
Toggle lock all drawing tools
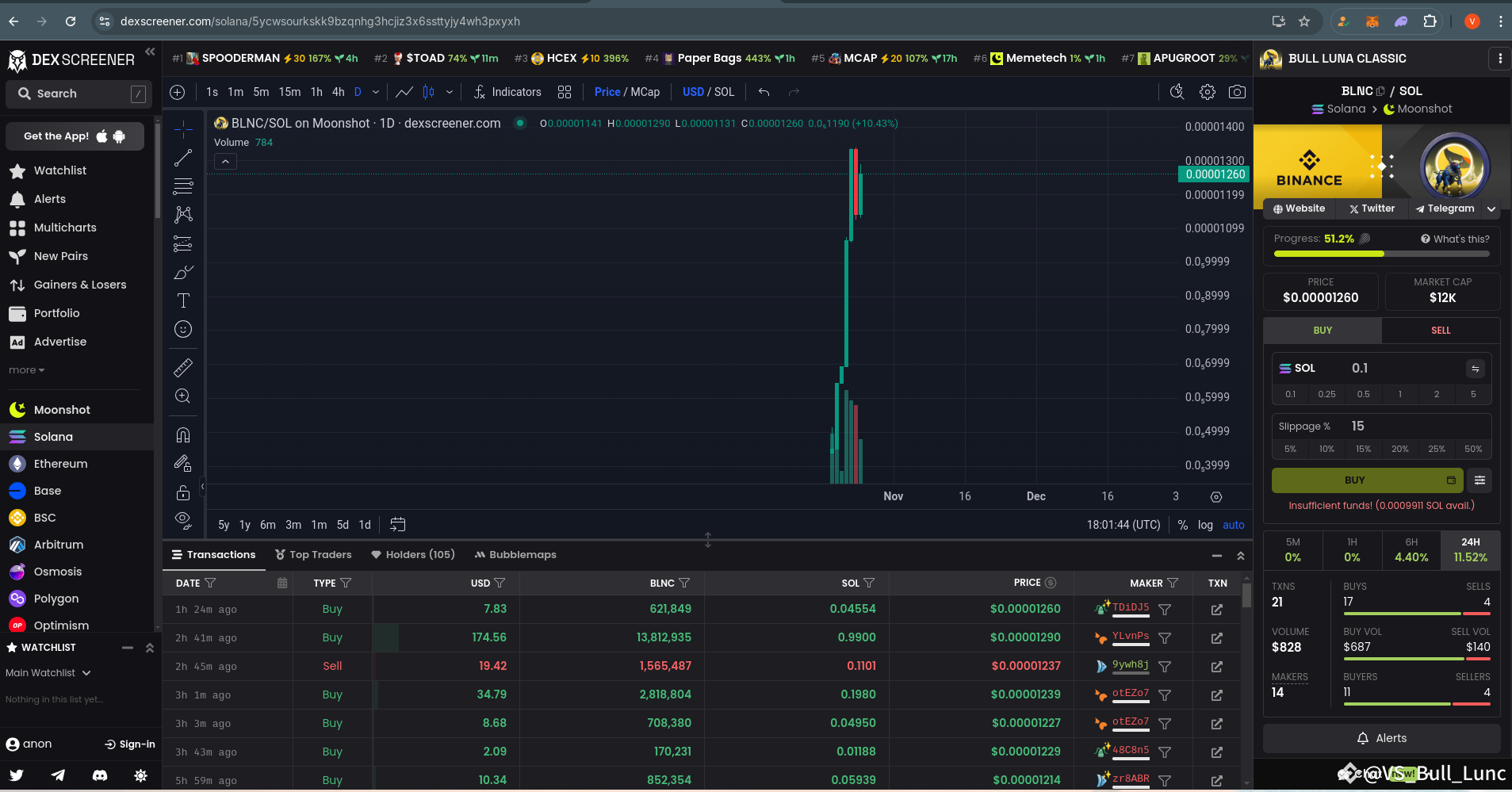pos(183,492)
